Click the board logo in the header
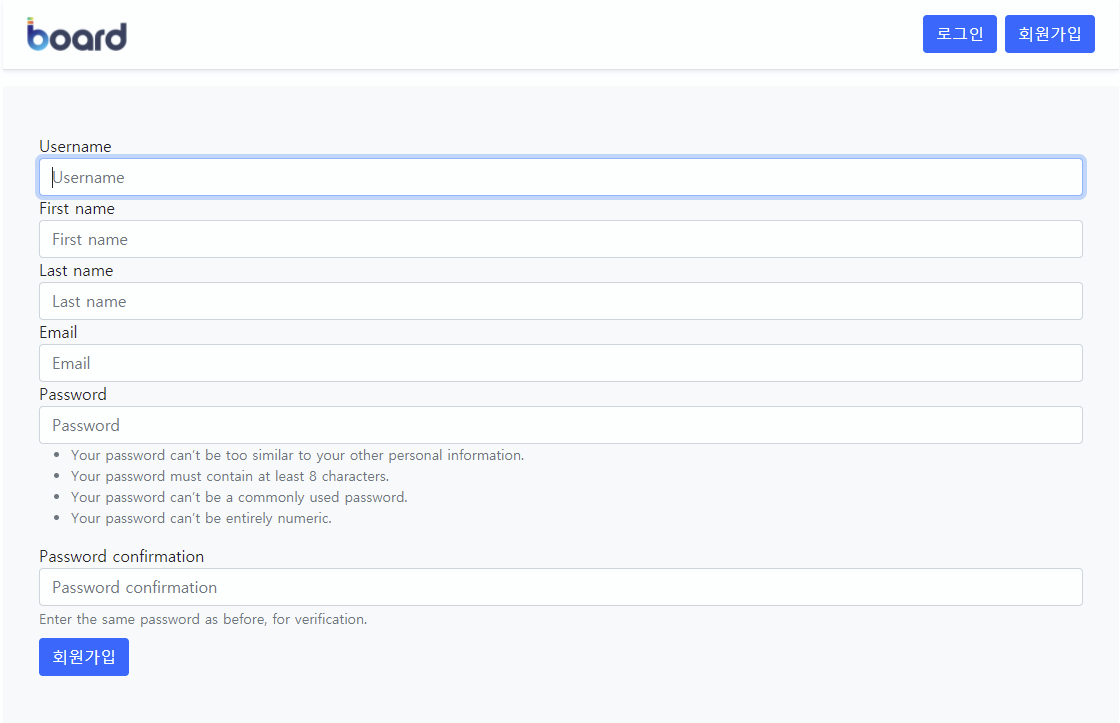The width and height of the screenshot is (1120, 723). [77, 34]
